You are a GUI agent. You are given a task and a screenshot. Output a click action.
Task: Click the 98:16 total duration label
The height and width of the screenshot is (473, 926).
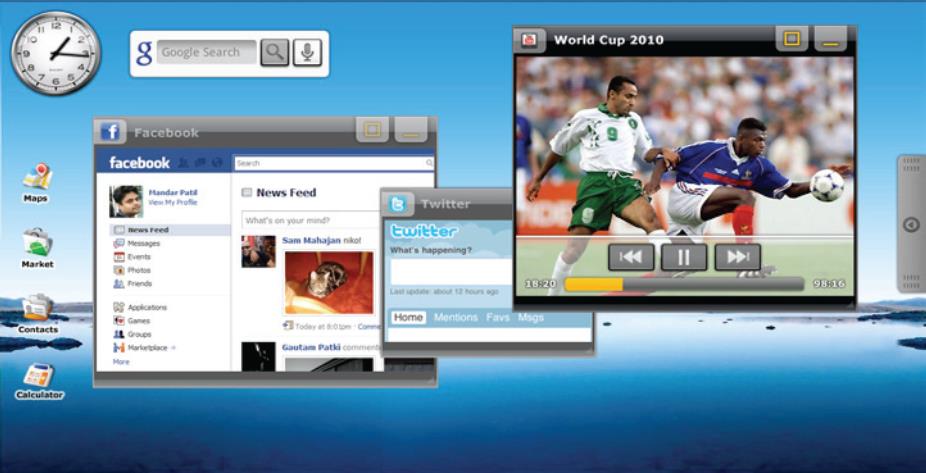click(829, 284)
